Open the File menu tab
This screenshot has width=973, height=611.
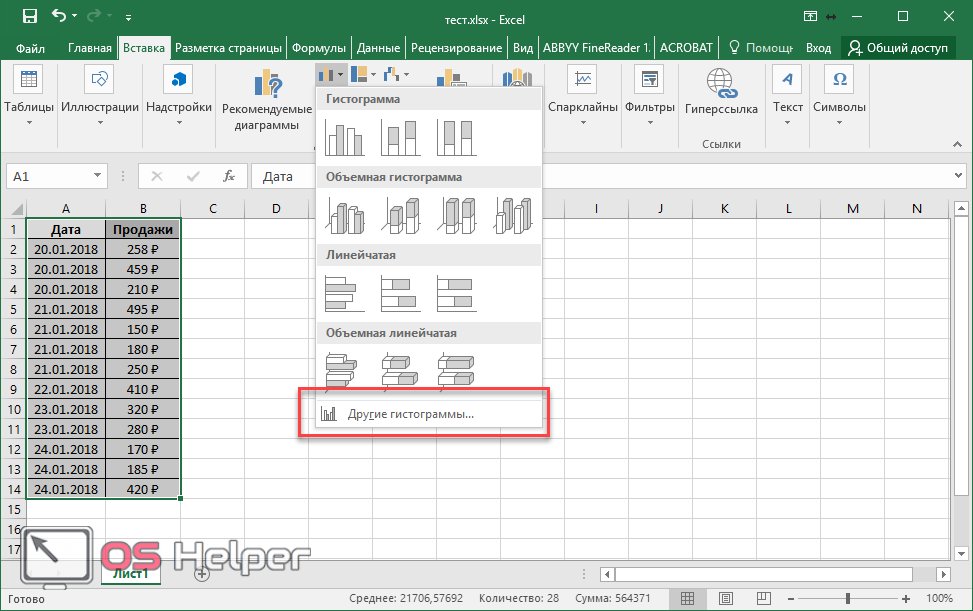(x=30, y=47)
